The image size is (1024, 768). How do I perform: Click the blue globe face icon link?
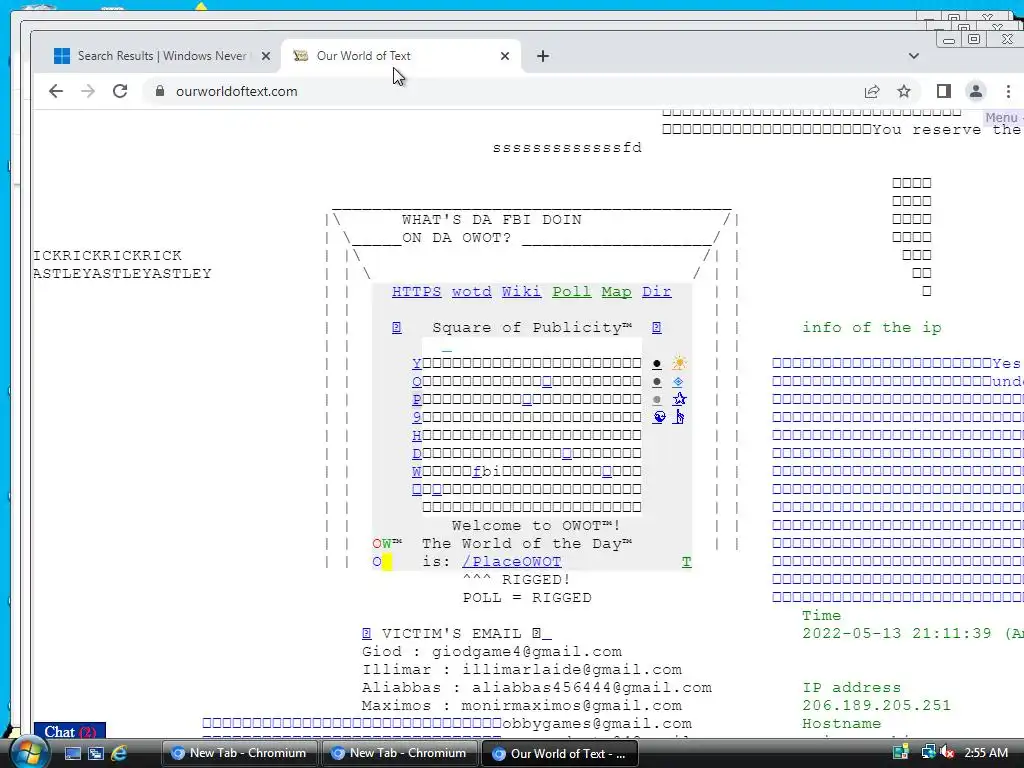pyautogui.click(x=659, y=417)
